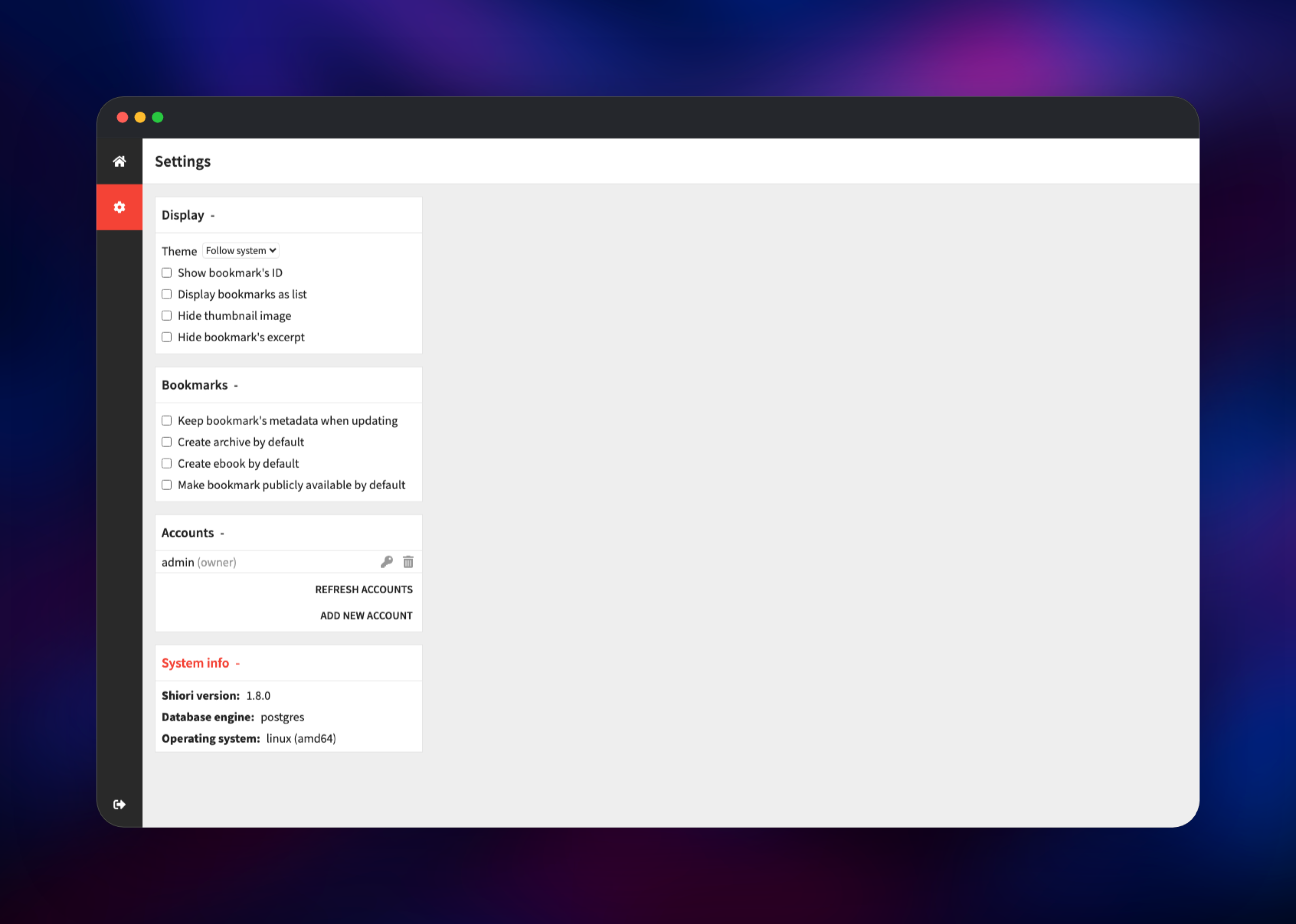
Task: Close the window with red button
Action: 122,118
